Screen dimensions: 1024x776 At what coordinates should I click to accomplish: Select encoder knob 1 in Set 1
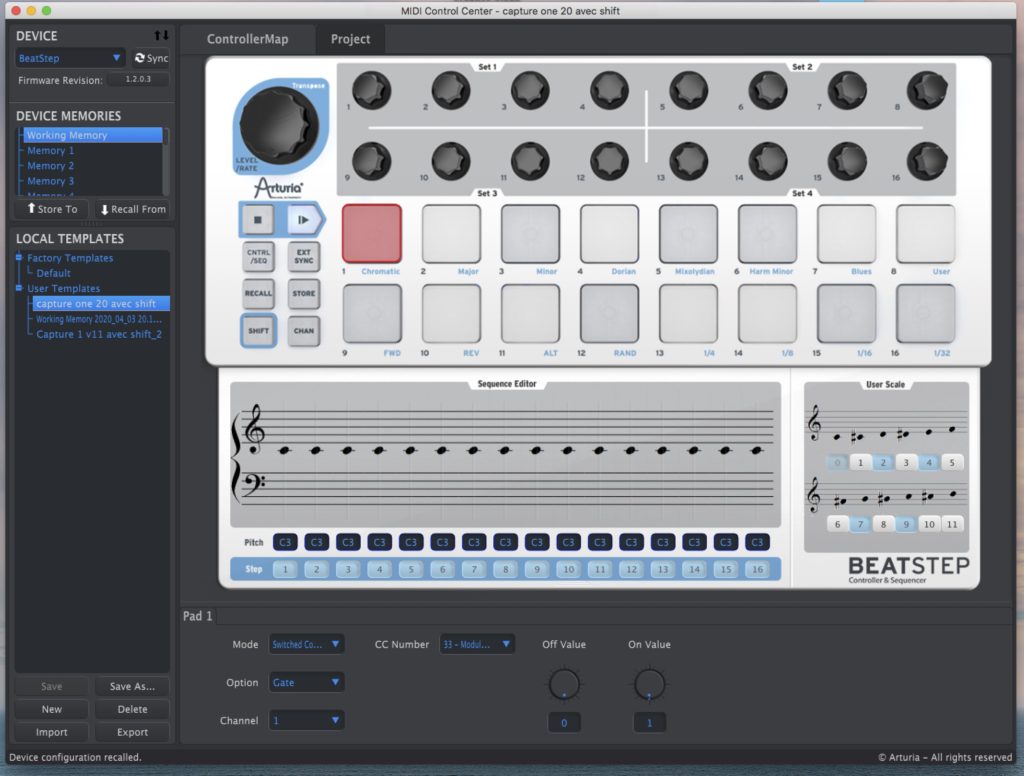click(x=372, y=90)
